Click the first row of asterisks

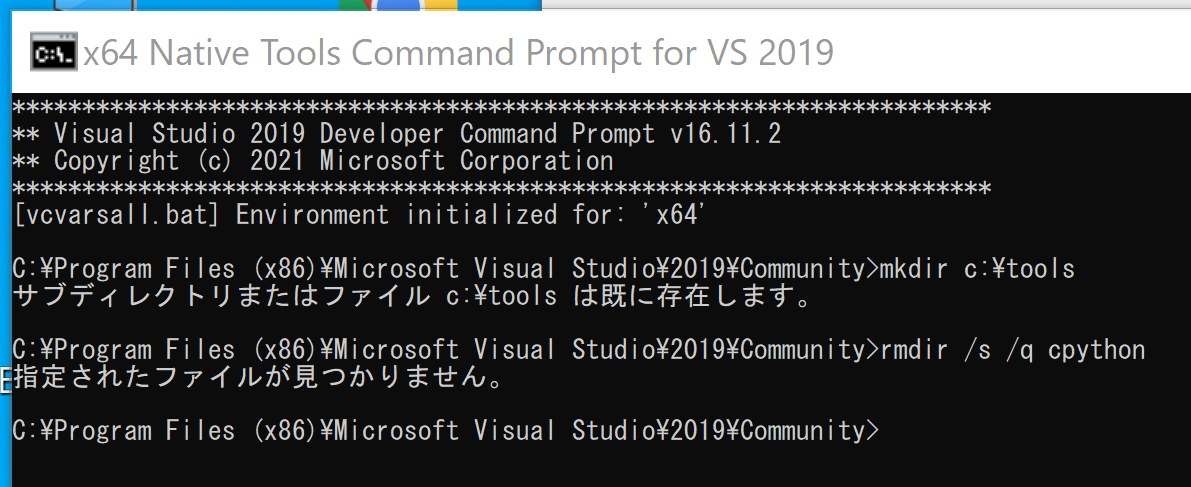click(x=502, y=107)
